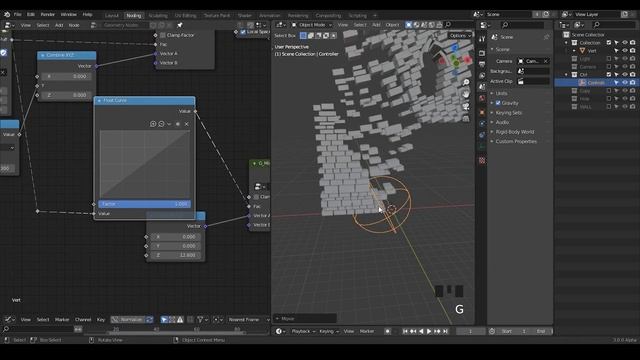Viewport: 640px width, 360px height.
Task: Open the node editor Add menu
Action: (59, 25)
